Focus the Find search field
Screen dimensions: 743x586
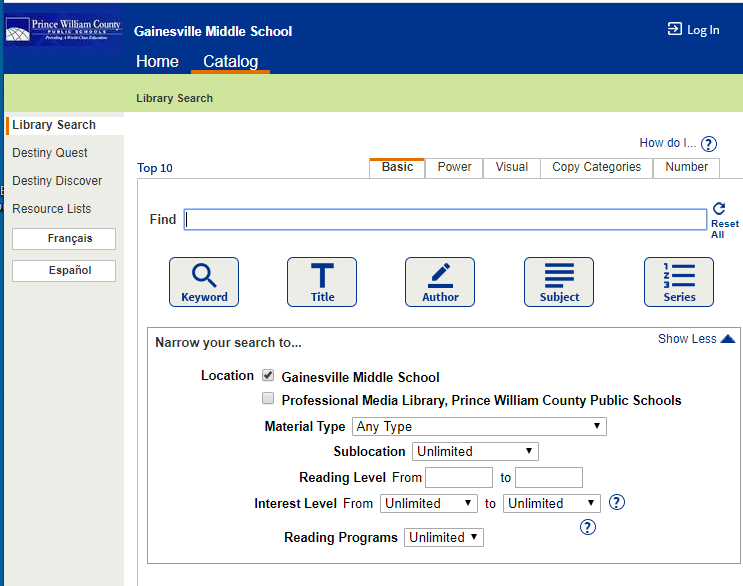click(x=445, y=219)
